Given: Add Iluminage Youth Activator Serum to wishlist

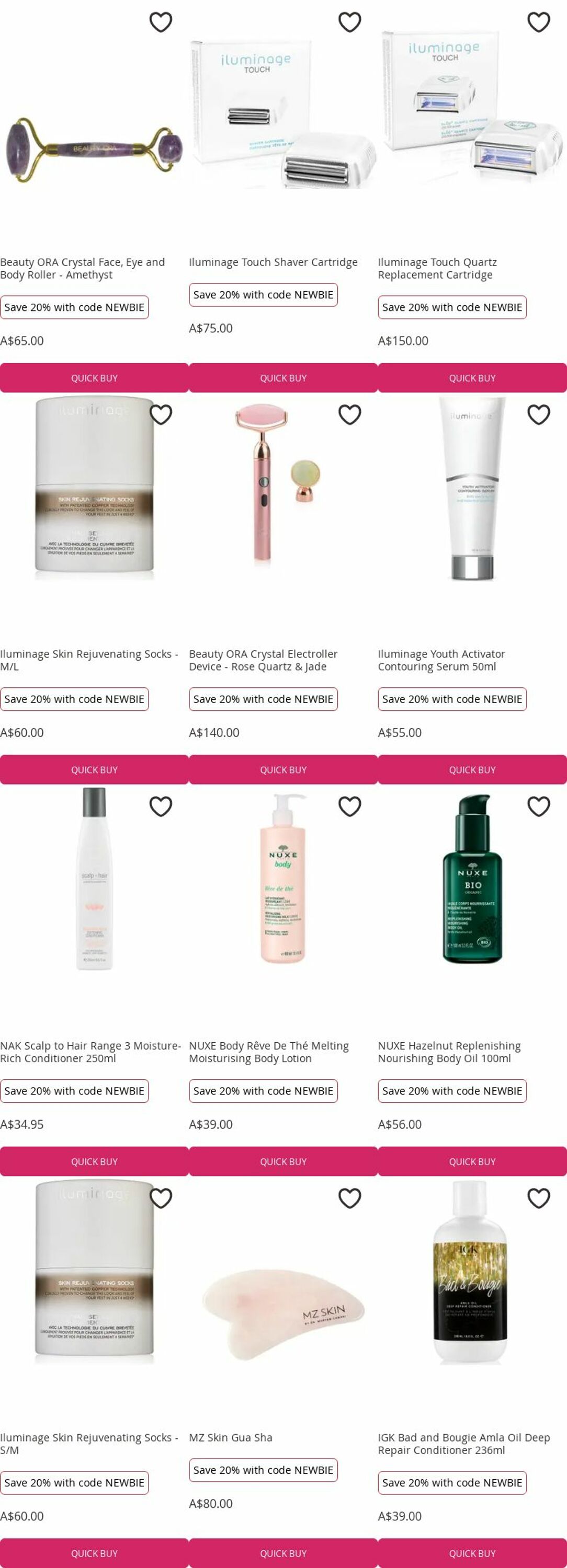Looking at the screenshot, I should coord(538,414).
